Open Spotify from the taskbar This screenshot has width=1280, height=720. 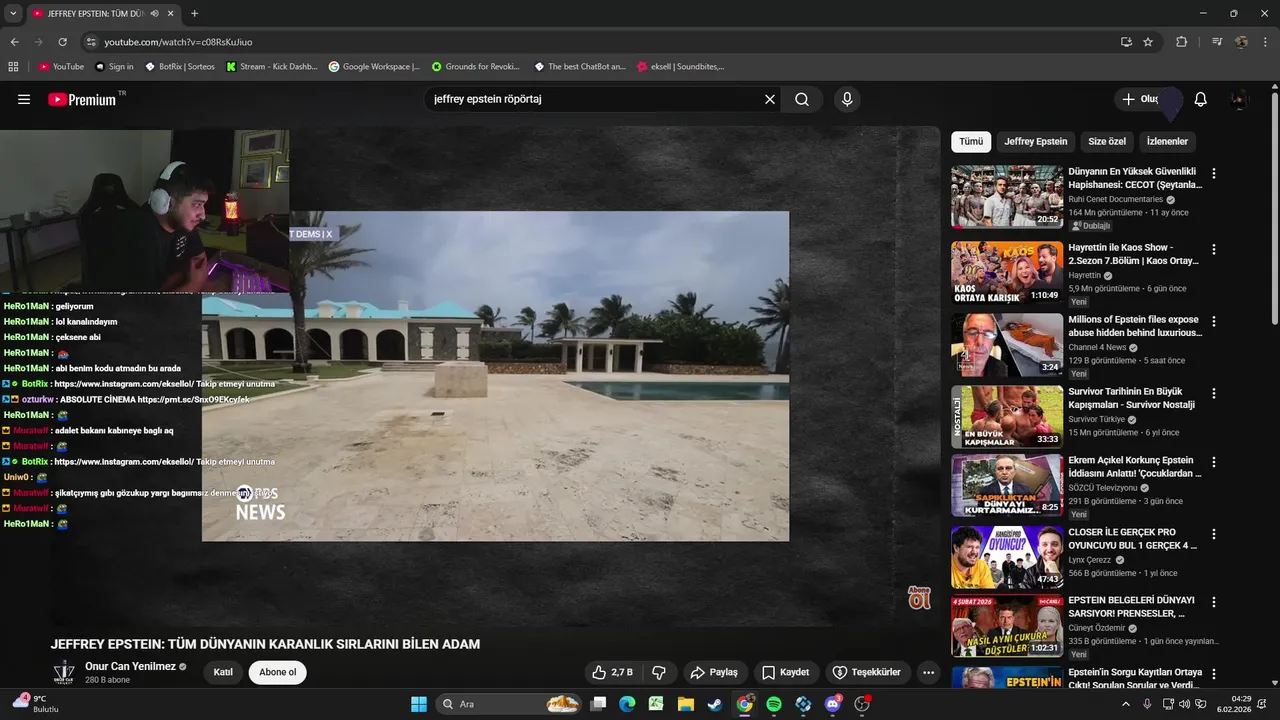click(x=774, y=704)
